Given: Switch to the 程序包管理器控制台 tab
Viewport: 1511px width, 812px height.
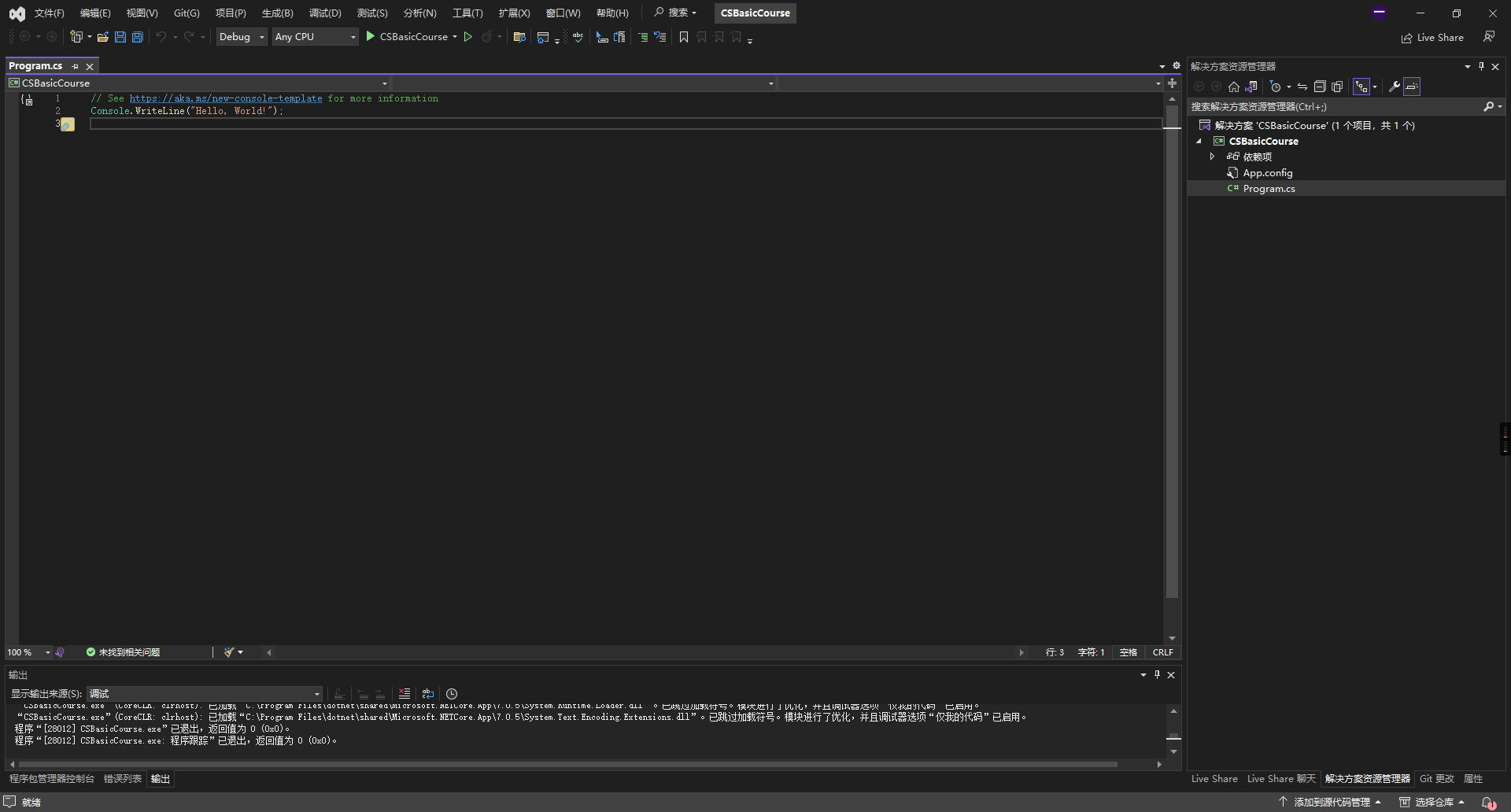Looking at the screenshot, I should pos(52,779).
